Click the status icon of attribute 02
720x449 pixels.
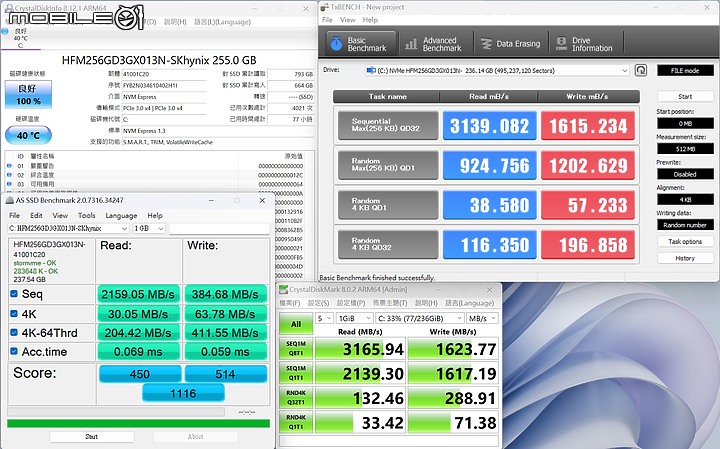tap(9, 174)
